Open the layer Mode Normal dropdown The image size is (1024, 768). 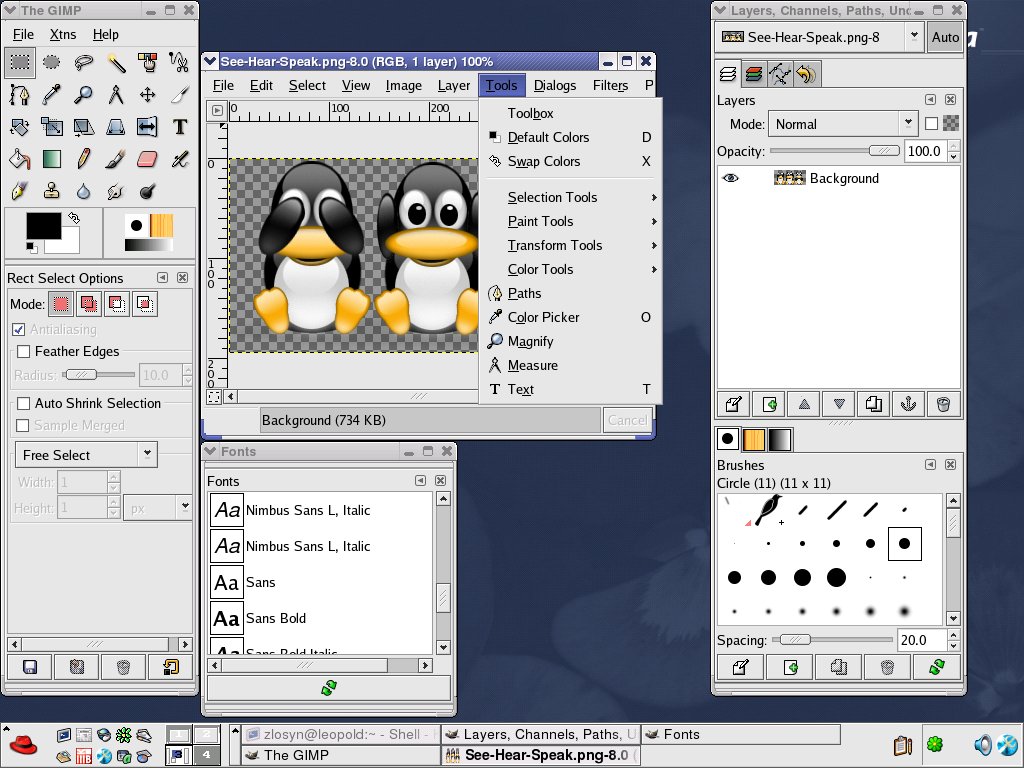coord(842,124)
